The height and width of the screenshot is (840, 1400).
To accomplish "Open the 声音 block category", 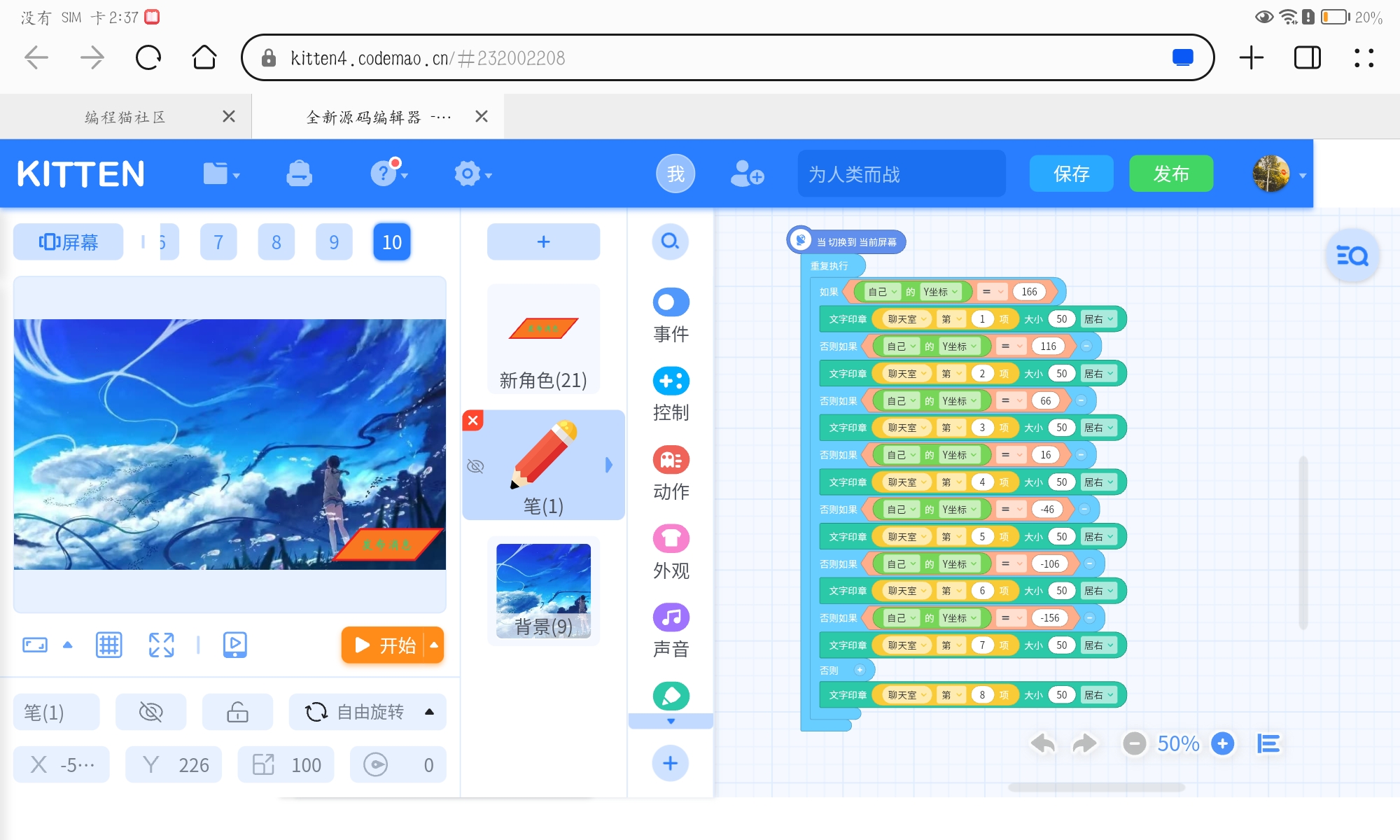I will (x=671, y=631).
